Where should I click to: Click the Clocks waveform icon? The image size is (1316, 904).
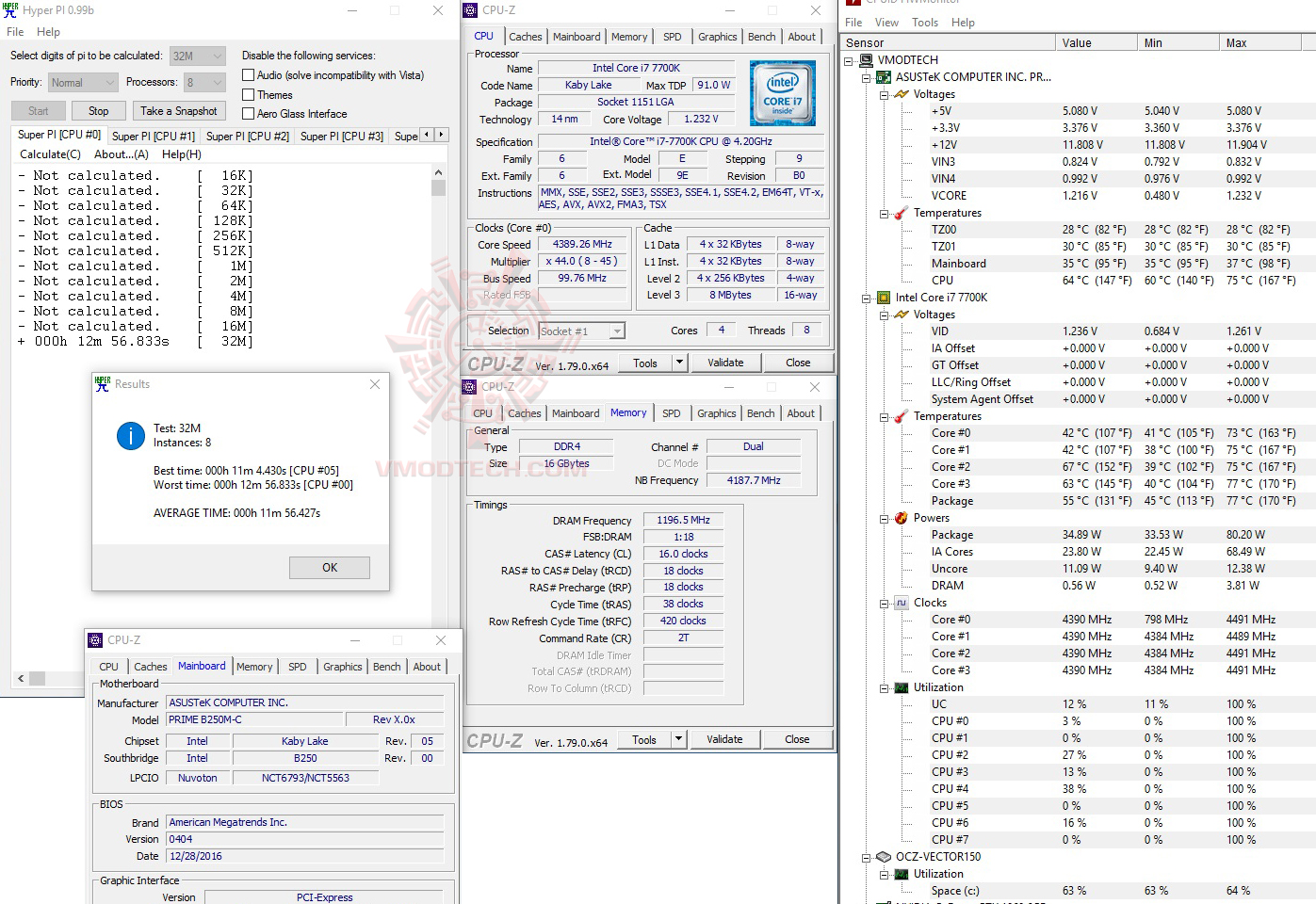(902, 603)
